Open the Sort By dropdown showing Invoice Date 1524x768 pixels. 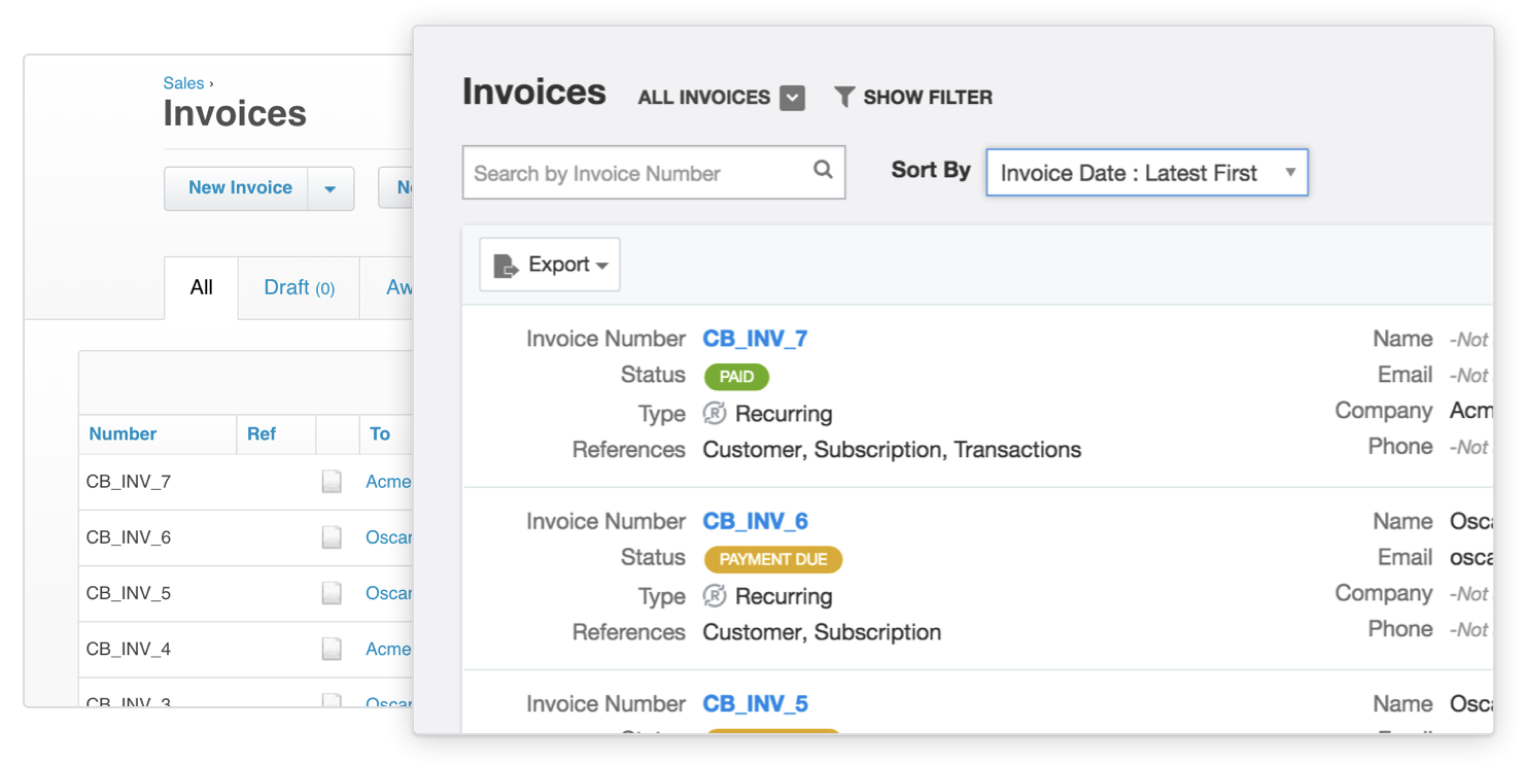tap(1146, 172)
